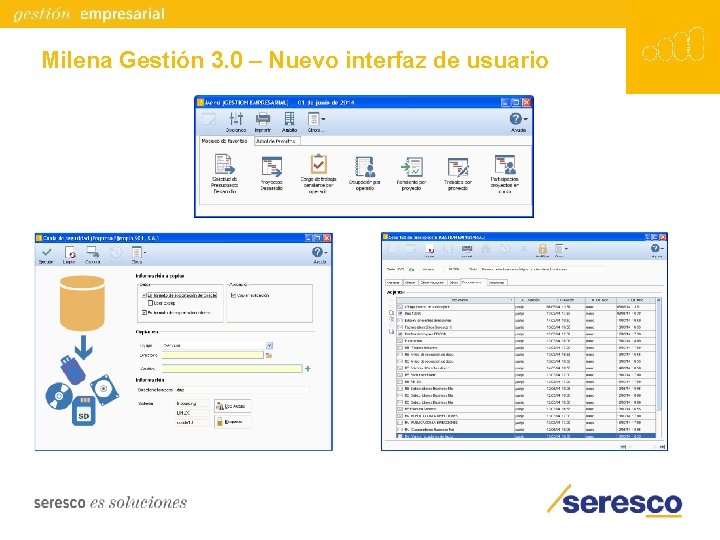Image resolution: width=720 pixels, height=540 pixels.
Task: Click first-record arrow at request window bottom
Action: 623,446
